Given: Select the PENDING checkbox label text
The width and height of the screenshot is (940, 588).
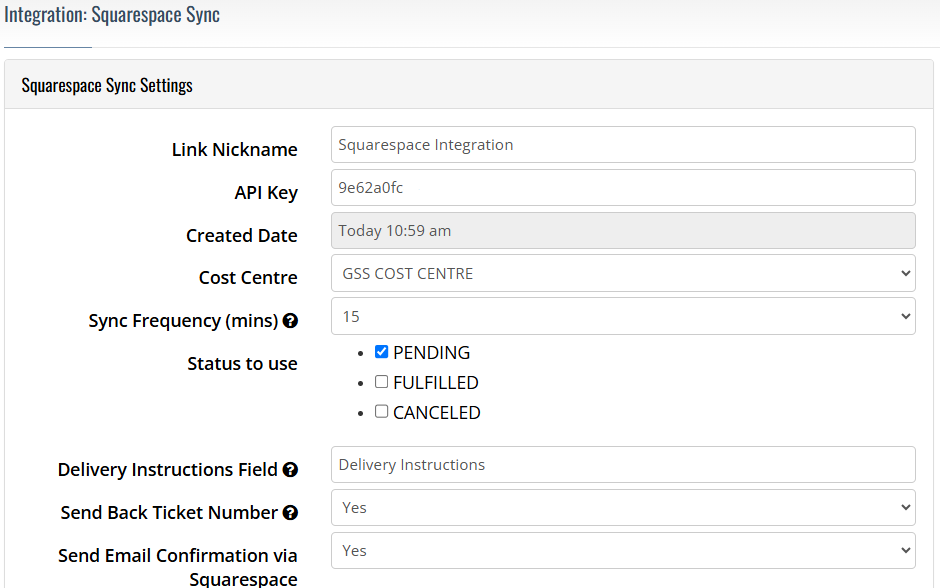Looking at the screenshot, I should [432, 353].
